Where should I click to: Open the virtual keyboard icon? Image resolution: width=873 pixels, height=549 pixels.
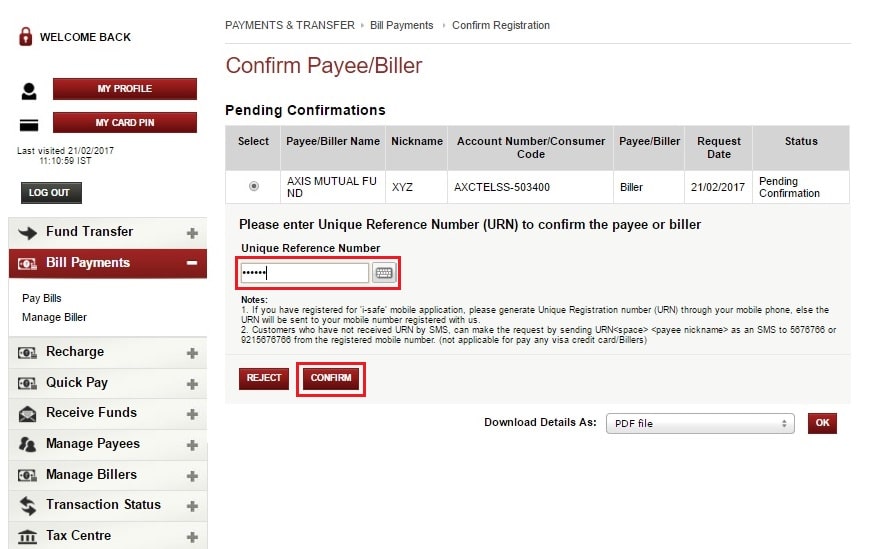[x=384, y=273]
